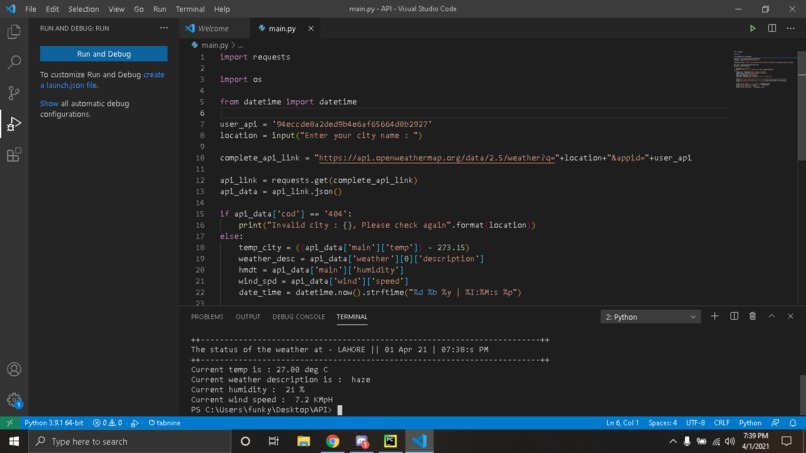The height and width of the screenshot is (453, 806).
Task: Change line endings via 'CRLF' status item
Action: click(722, 423)
